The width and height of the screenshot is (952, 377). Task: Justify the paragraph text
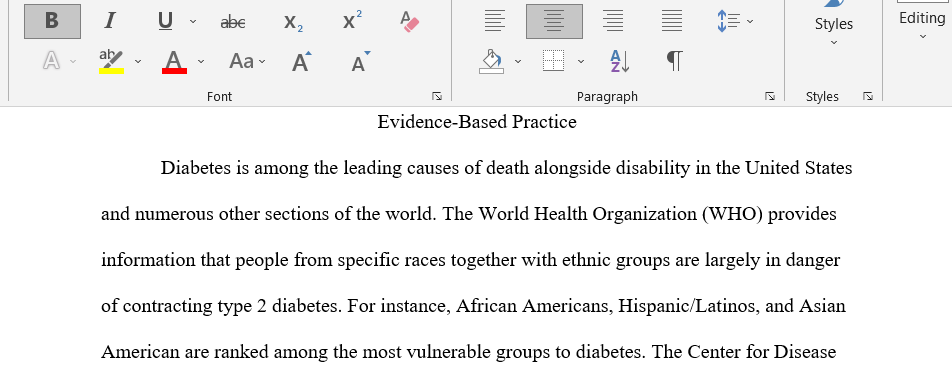[x=672, y=21]
